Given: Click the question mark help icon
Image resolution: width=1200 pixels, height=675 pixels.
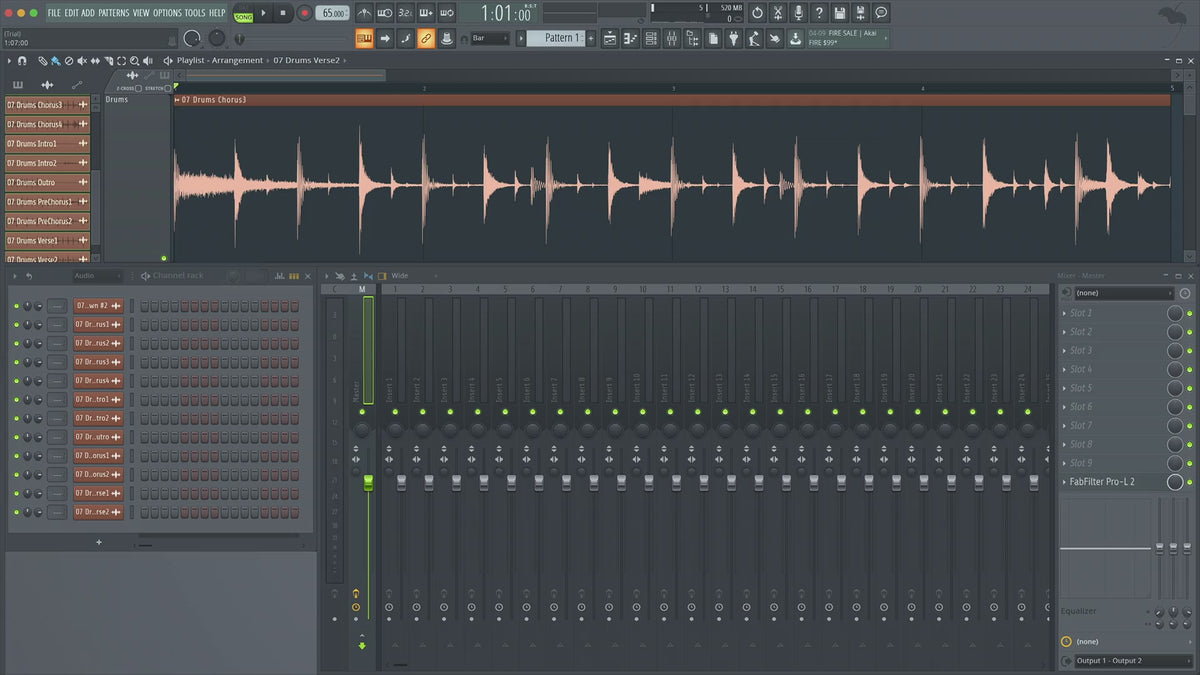Looking at the screenshot, I should [819, 13].
